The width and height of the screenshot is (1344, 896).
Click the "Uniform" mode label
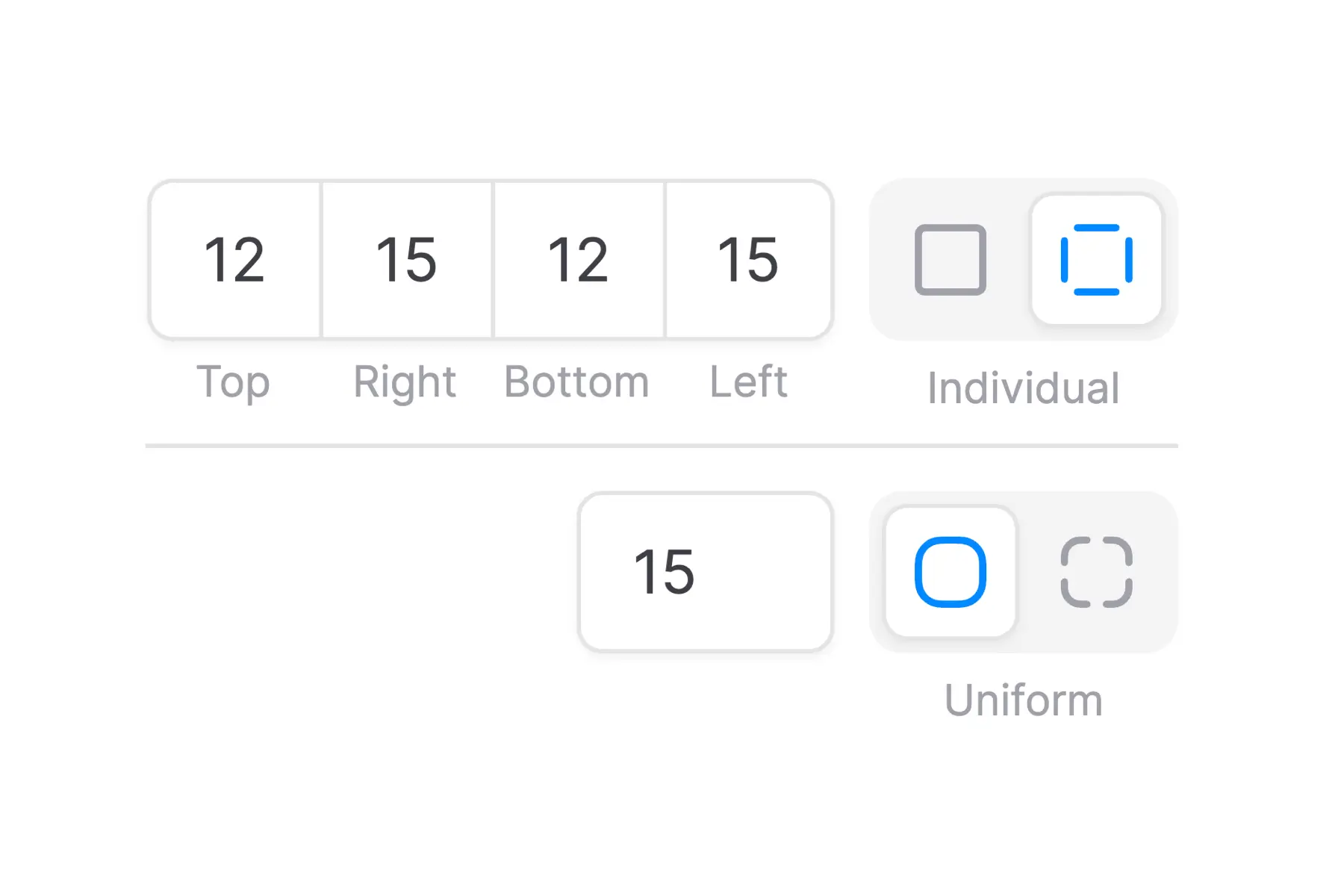tap(1023, 700)
